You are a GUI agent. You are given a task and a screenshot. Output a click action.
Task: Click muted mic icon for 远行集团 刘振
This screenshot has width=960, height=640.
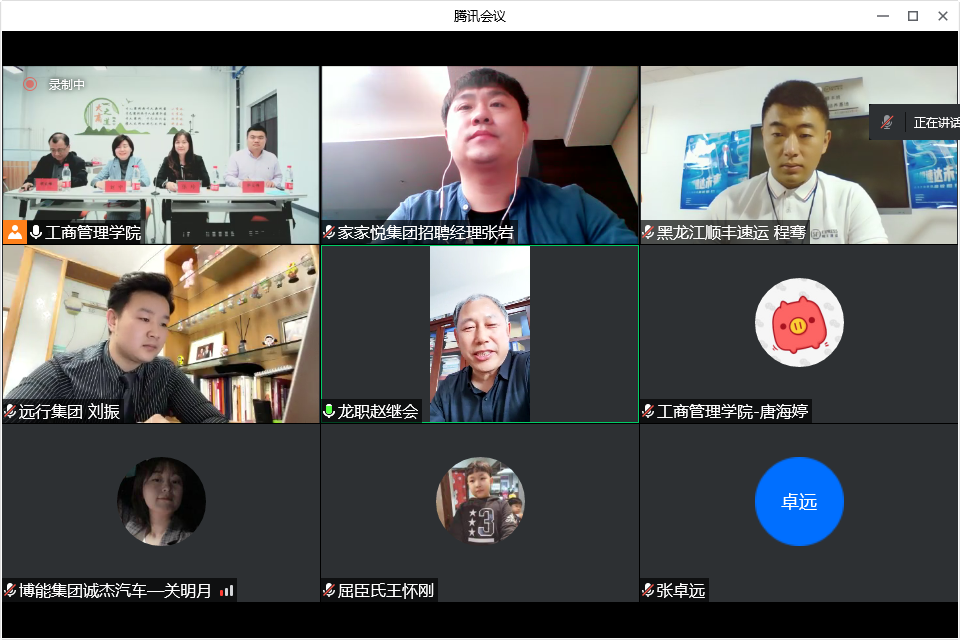10,411
